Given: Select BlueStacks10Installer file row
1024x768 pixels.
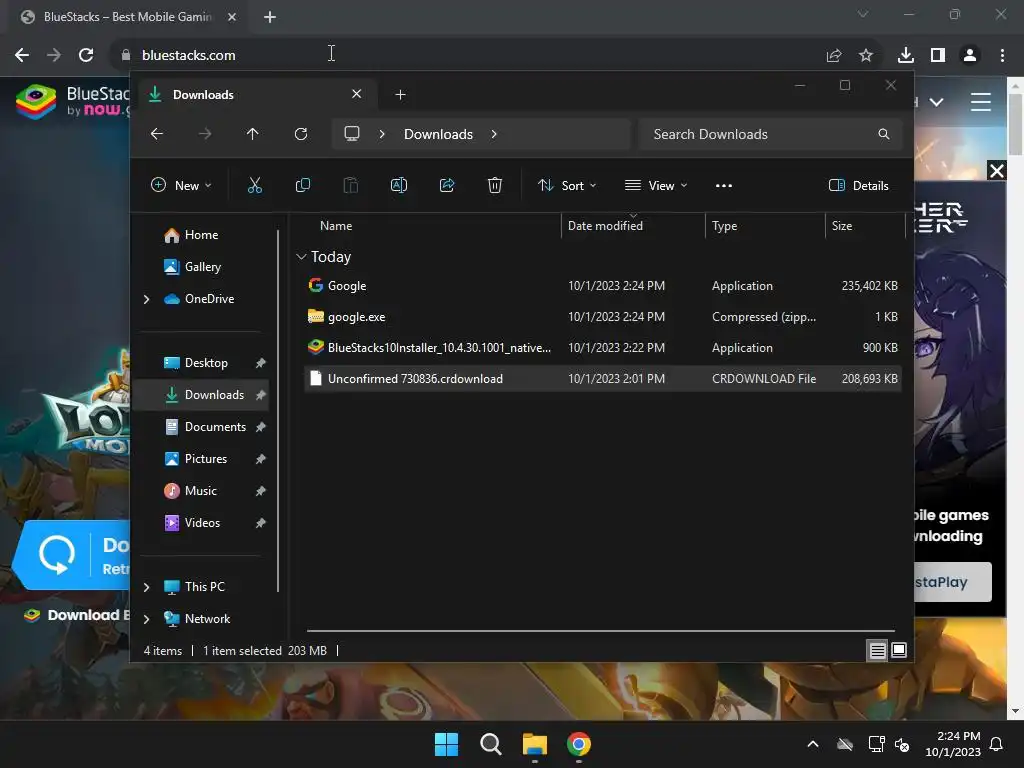Looking at the screenshot, I should 603,348.
